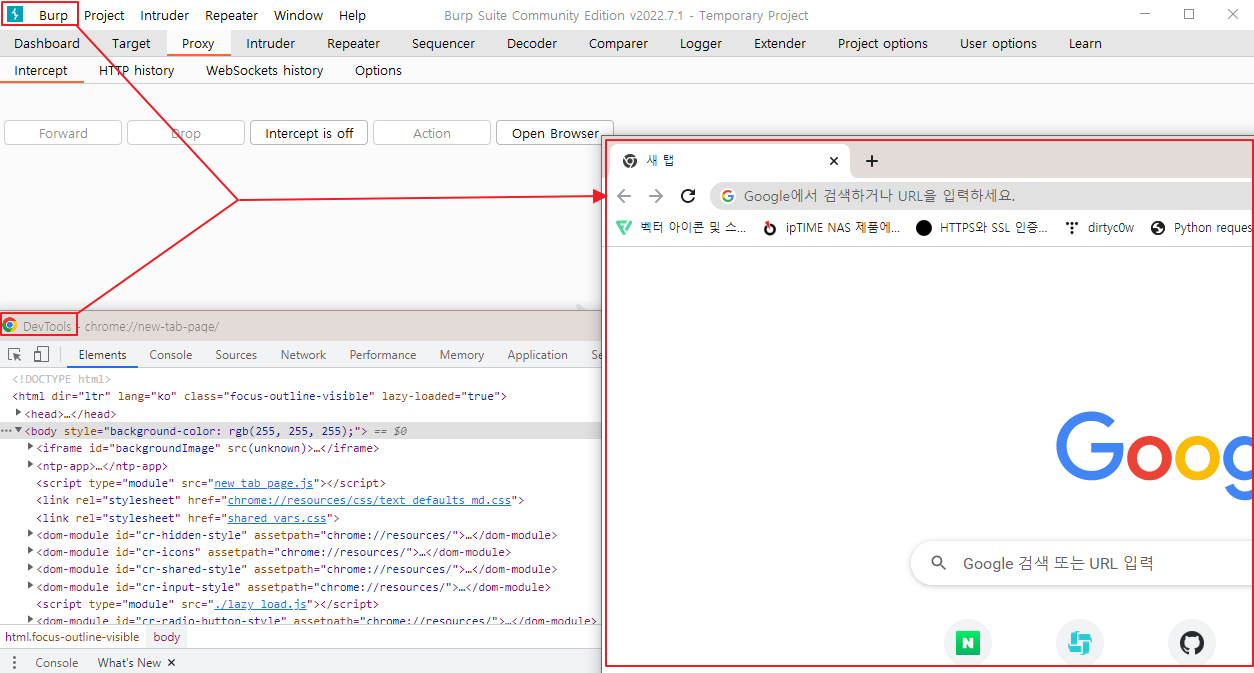The width and height of the screenshot is (1254, 673).
Task: Open the Project options tab
Action: 883,43
